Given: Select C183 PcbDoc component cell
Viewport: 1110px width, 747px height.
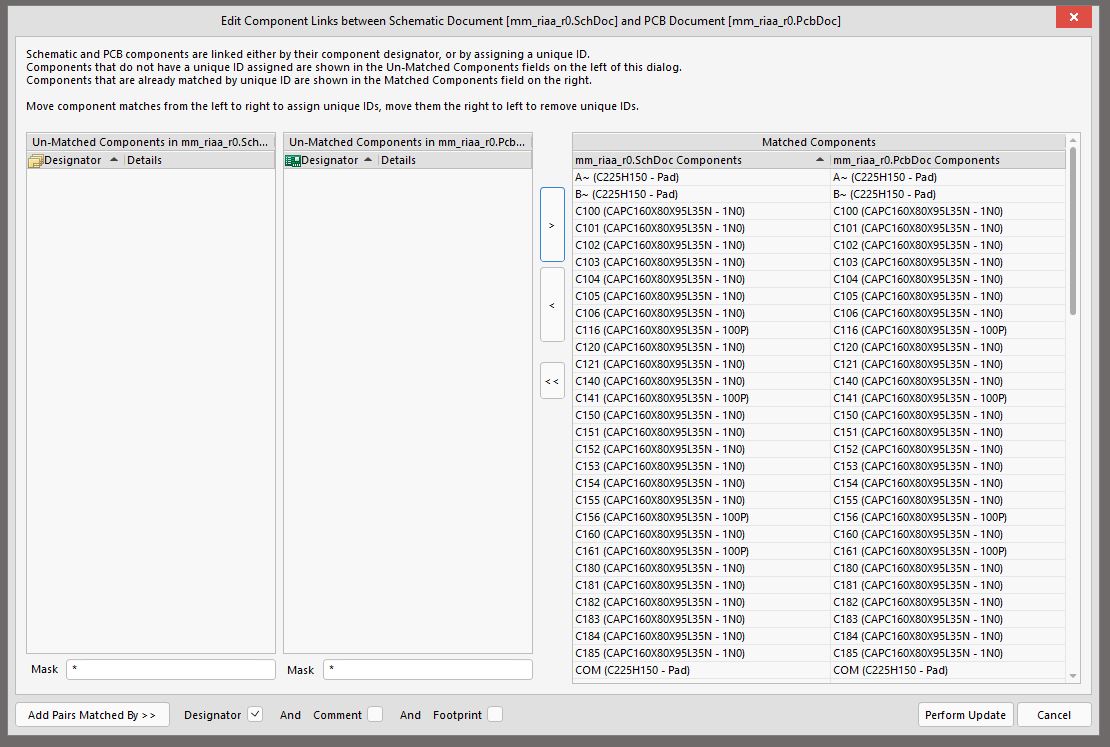Looking at the screenshot, I should pos(947,619).
